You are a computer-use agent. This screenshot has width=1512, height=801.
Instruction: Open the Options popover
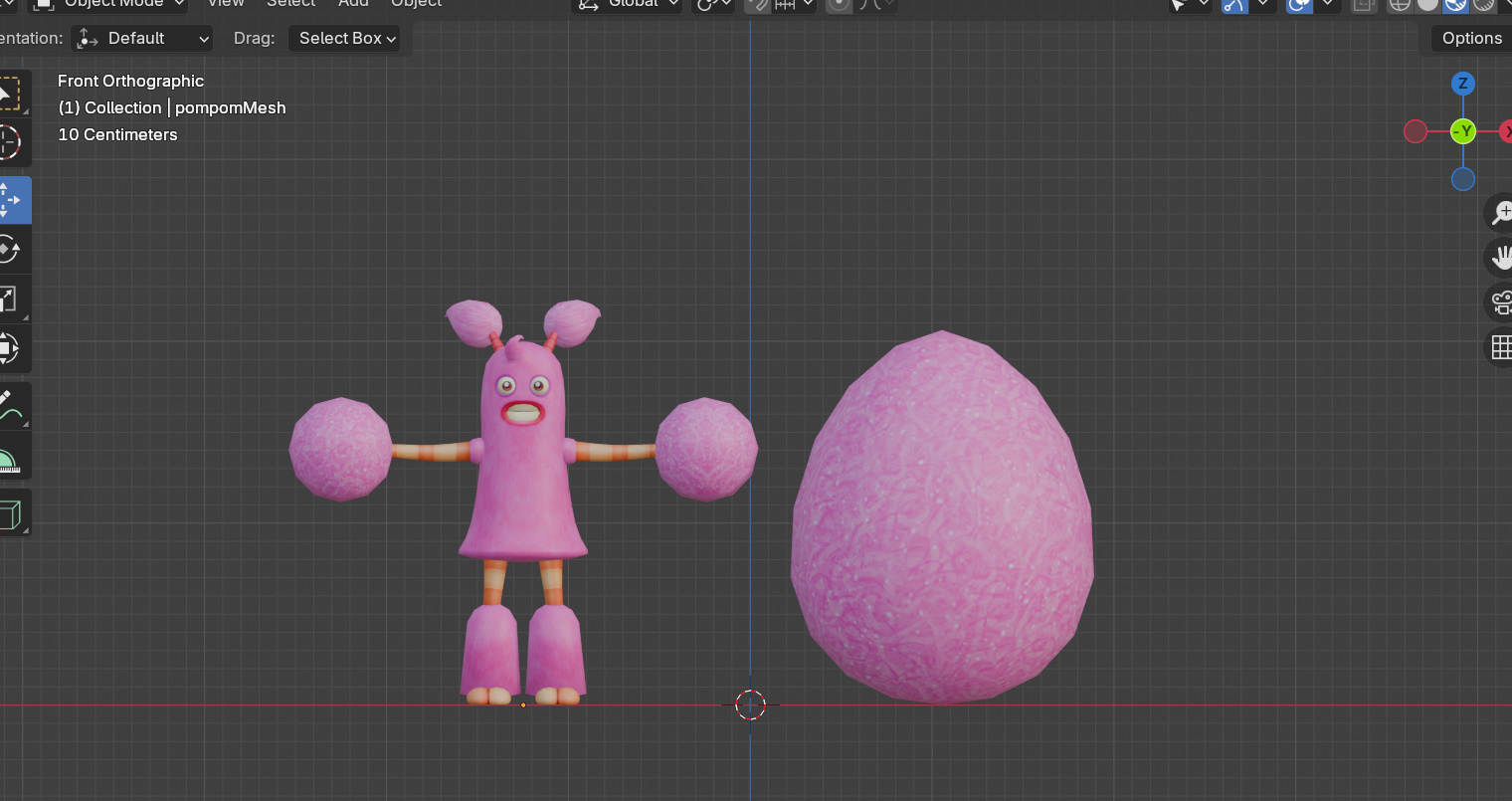(1472, 38)
